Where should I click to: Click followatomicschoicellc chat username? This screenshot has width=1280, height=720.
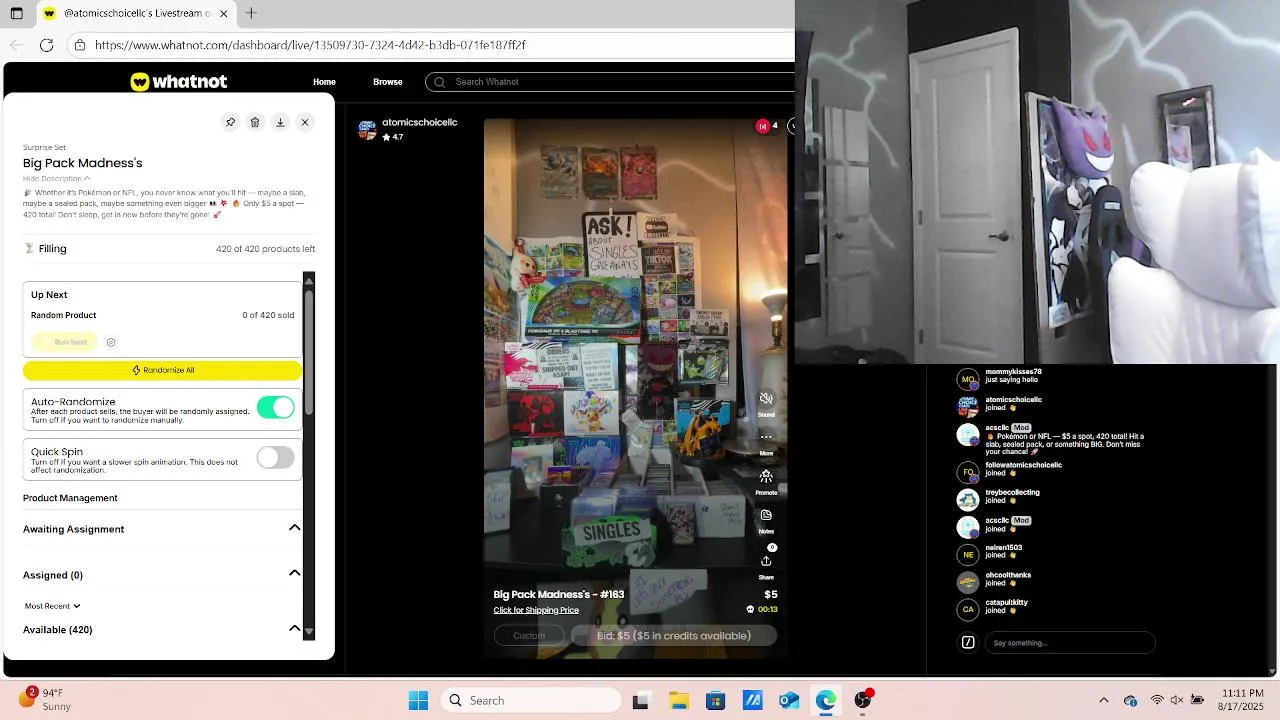tap(1023, 465)
